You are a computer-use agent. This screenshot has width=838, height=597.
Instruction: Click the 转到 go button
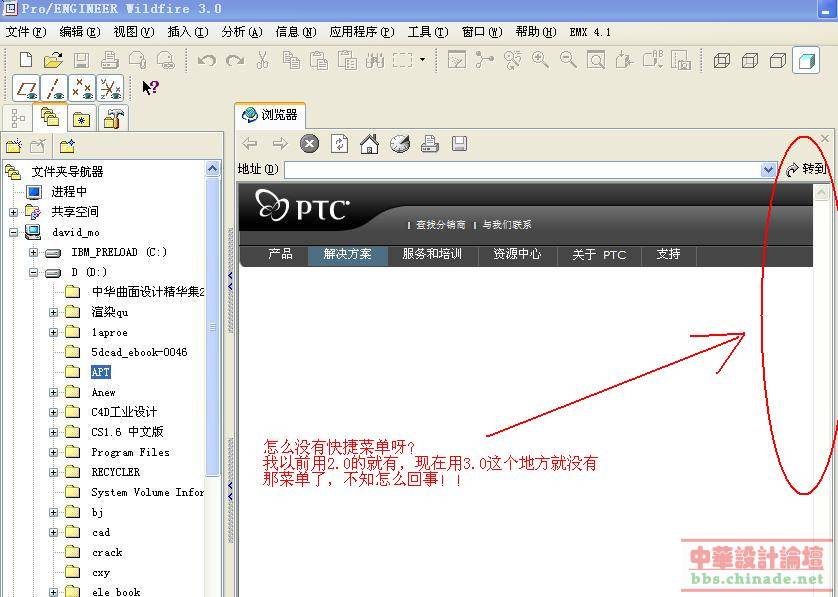806,169
